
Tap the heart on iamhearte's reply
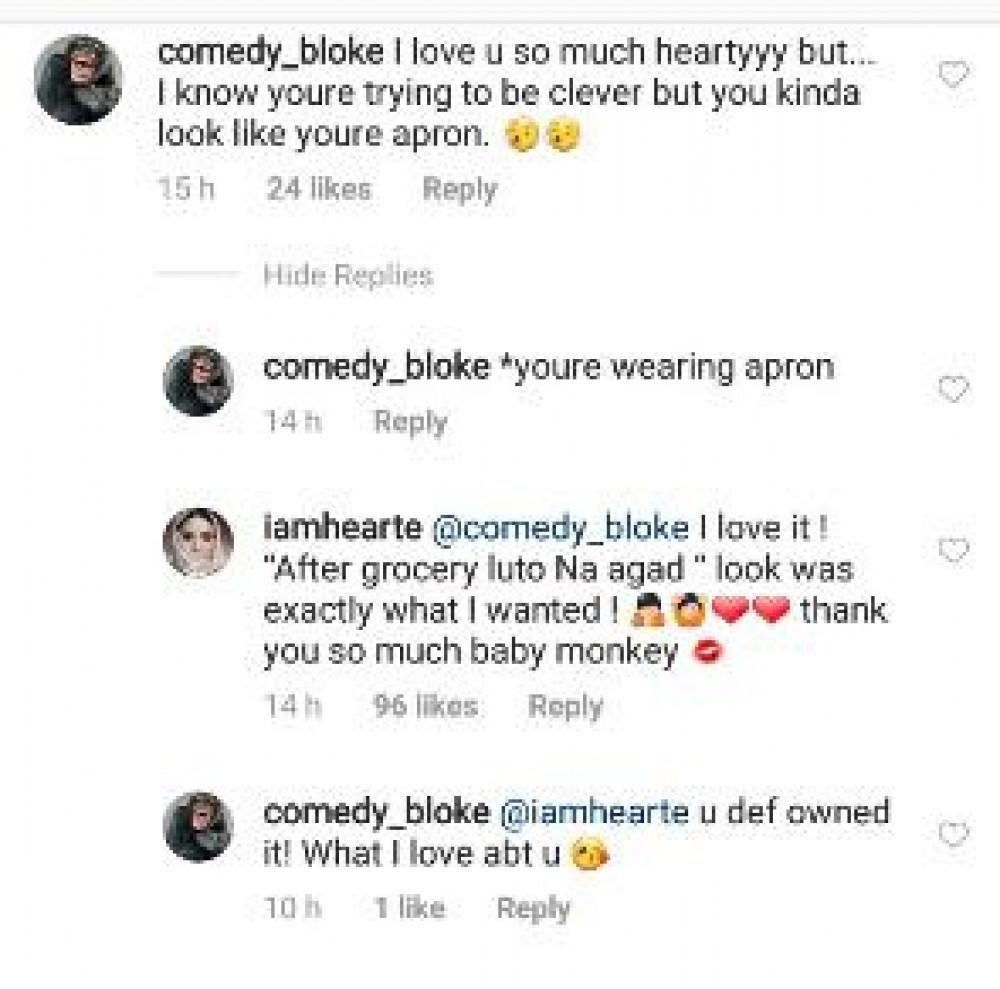click(954, 551)
